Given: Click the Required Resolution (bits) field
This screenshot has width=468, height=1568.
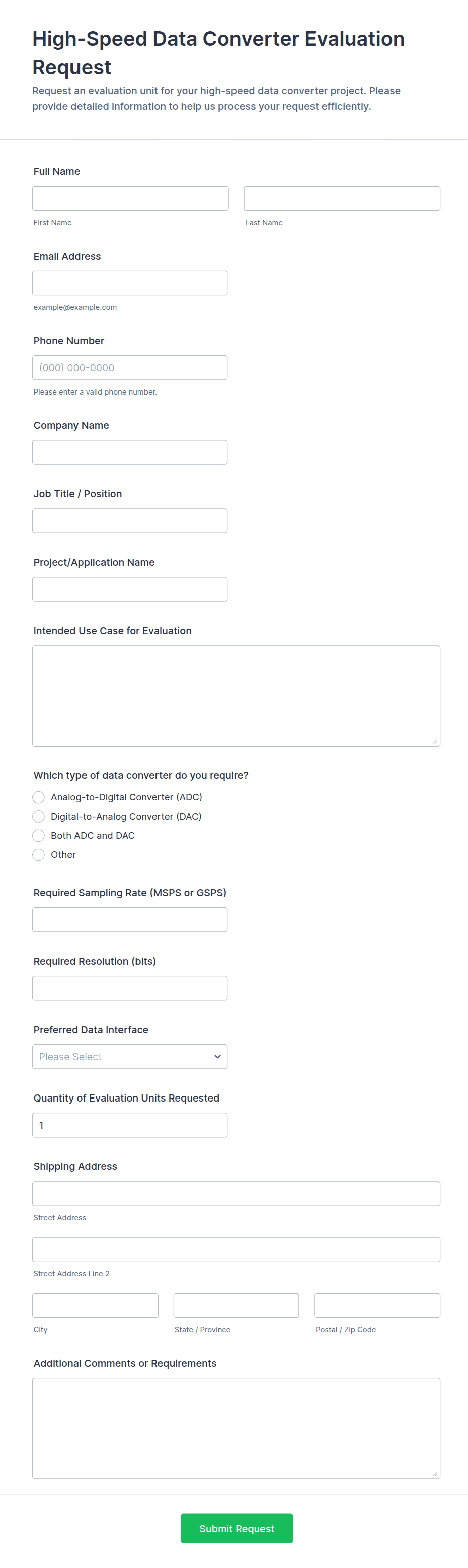Looking at the screenshot, I should tap(130, 988).
